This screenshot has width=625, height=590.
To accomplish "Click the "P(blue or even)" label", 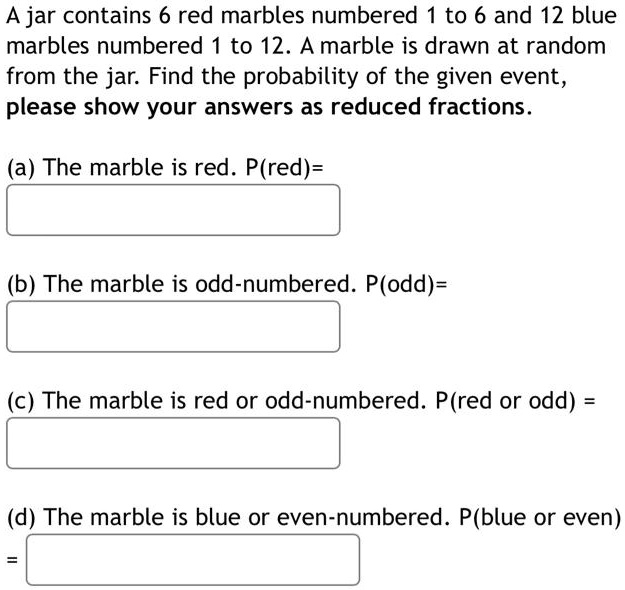I will coord(540,518).
